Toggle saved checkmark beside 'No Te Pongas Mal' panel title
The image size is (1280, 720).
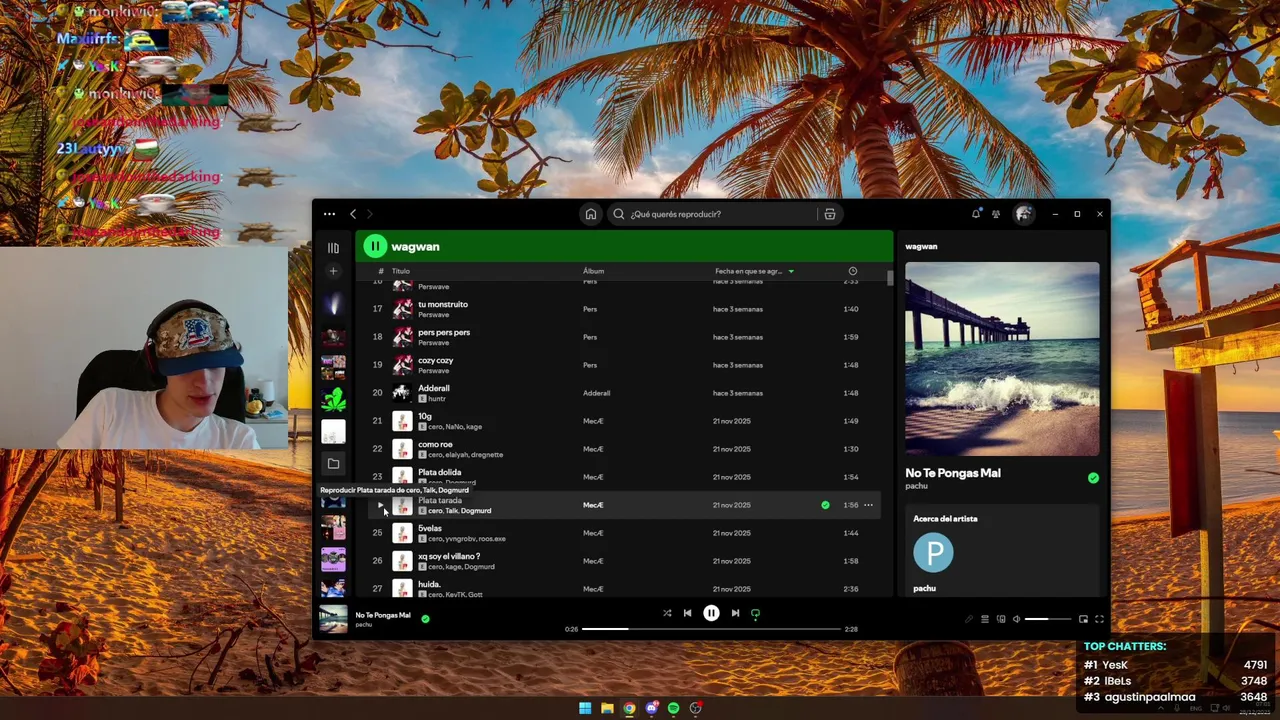coord(1093,478)
